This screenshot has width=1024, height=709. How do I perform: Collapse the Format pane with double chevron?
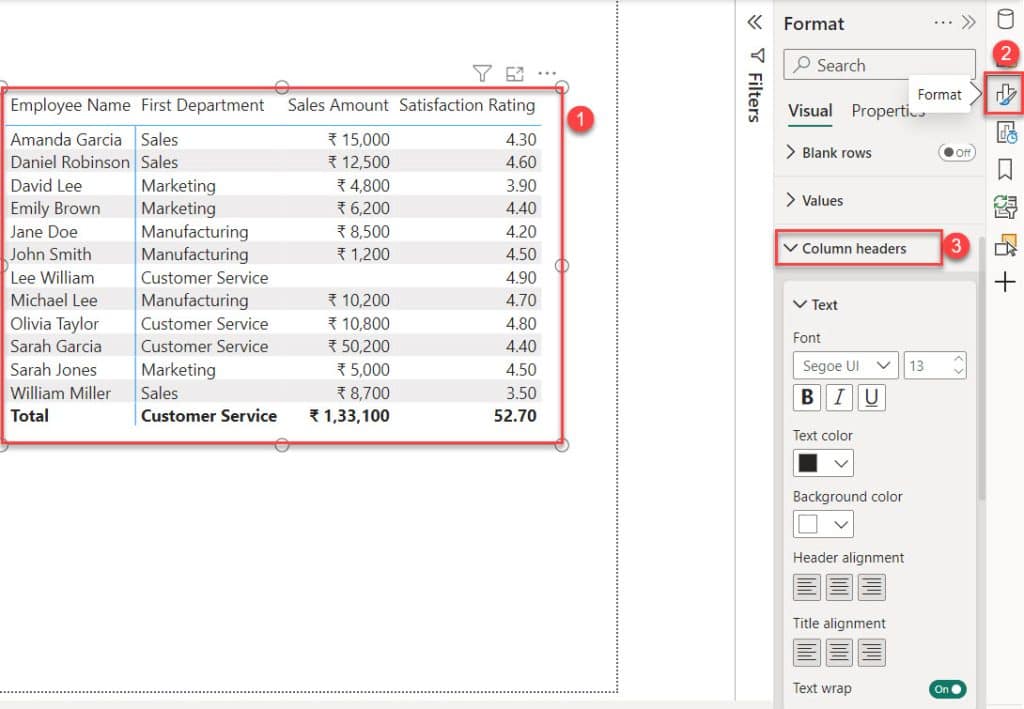point(968,23)
